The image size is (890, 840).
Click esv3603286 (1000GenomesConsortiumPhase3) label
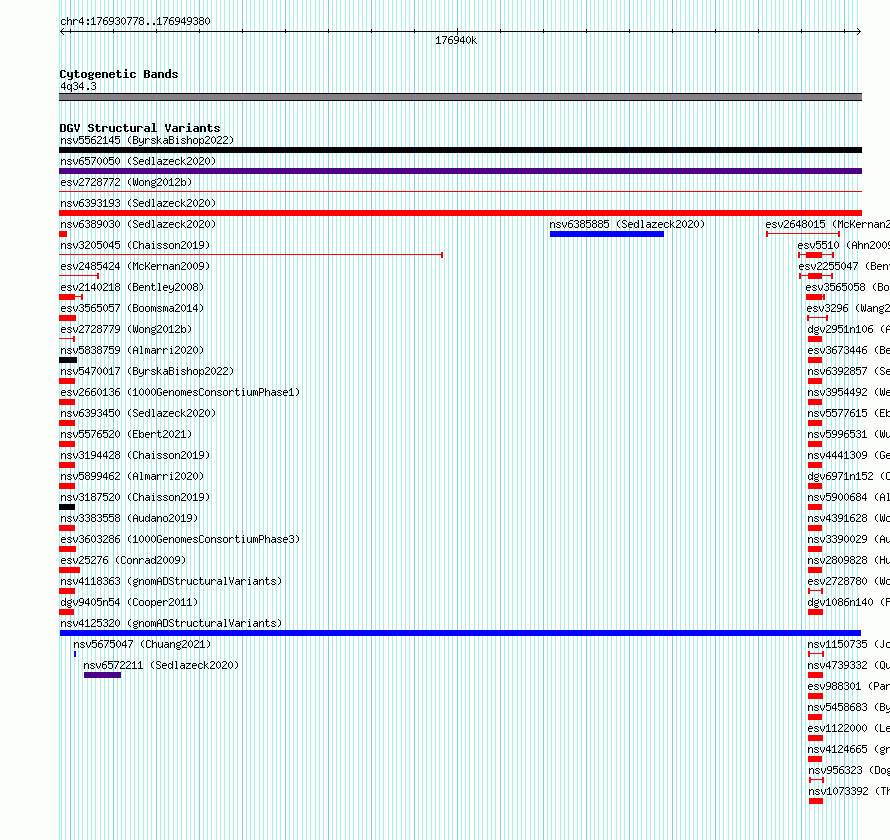point(180,539)
